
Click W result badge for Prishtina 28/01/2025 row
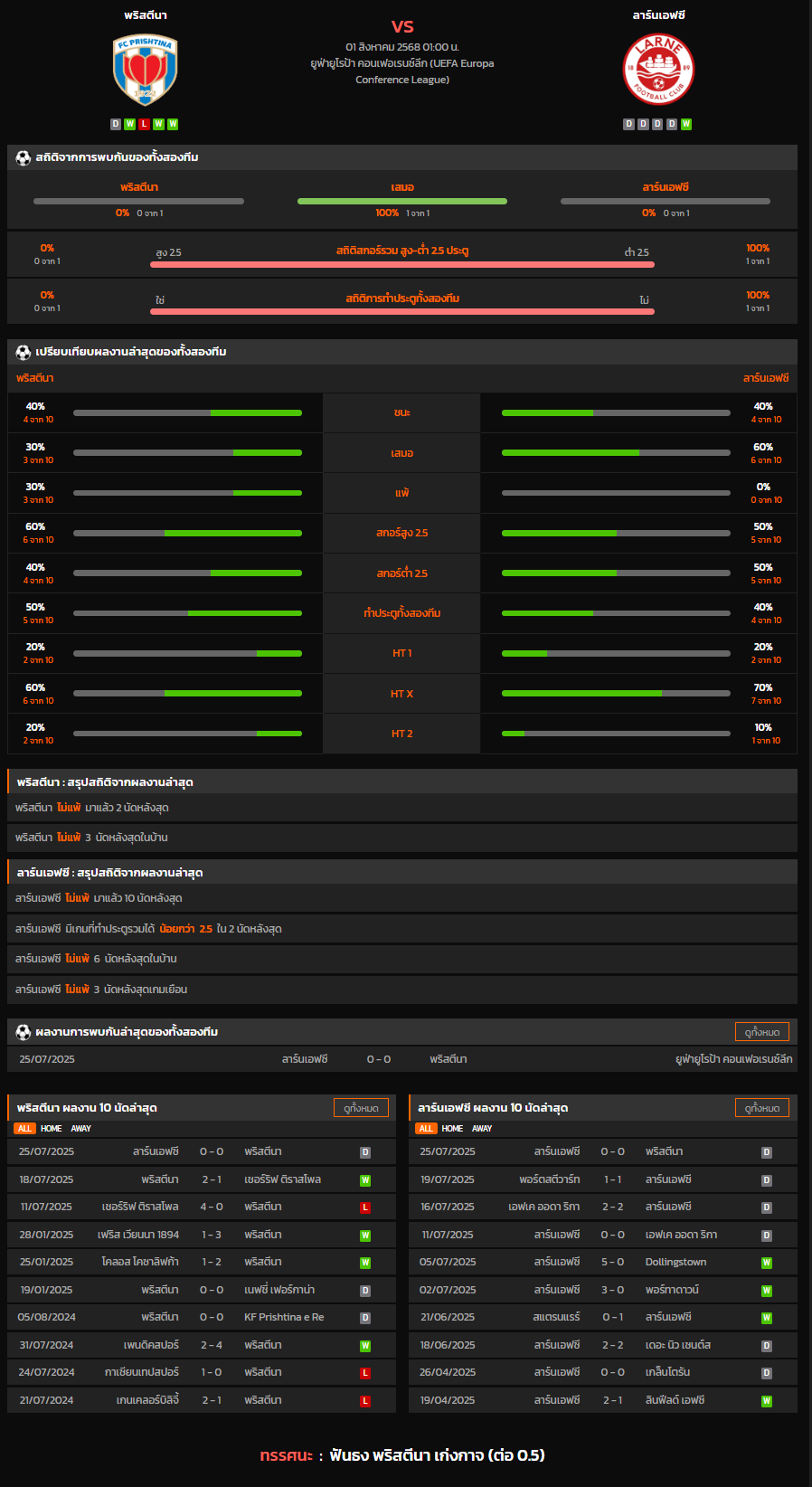365,1236
